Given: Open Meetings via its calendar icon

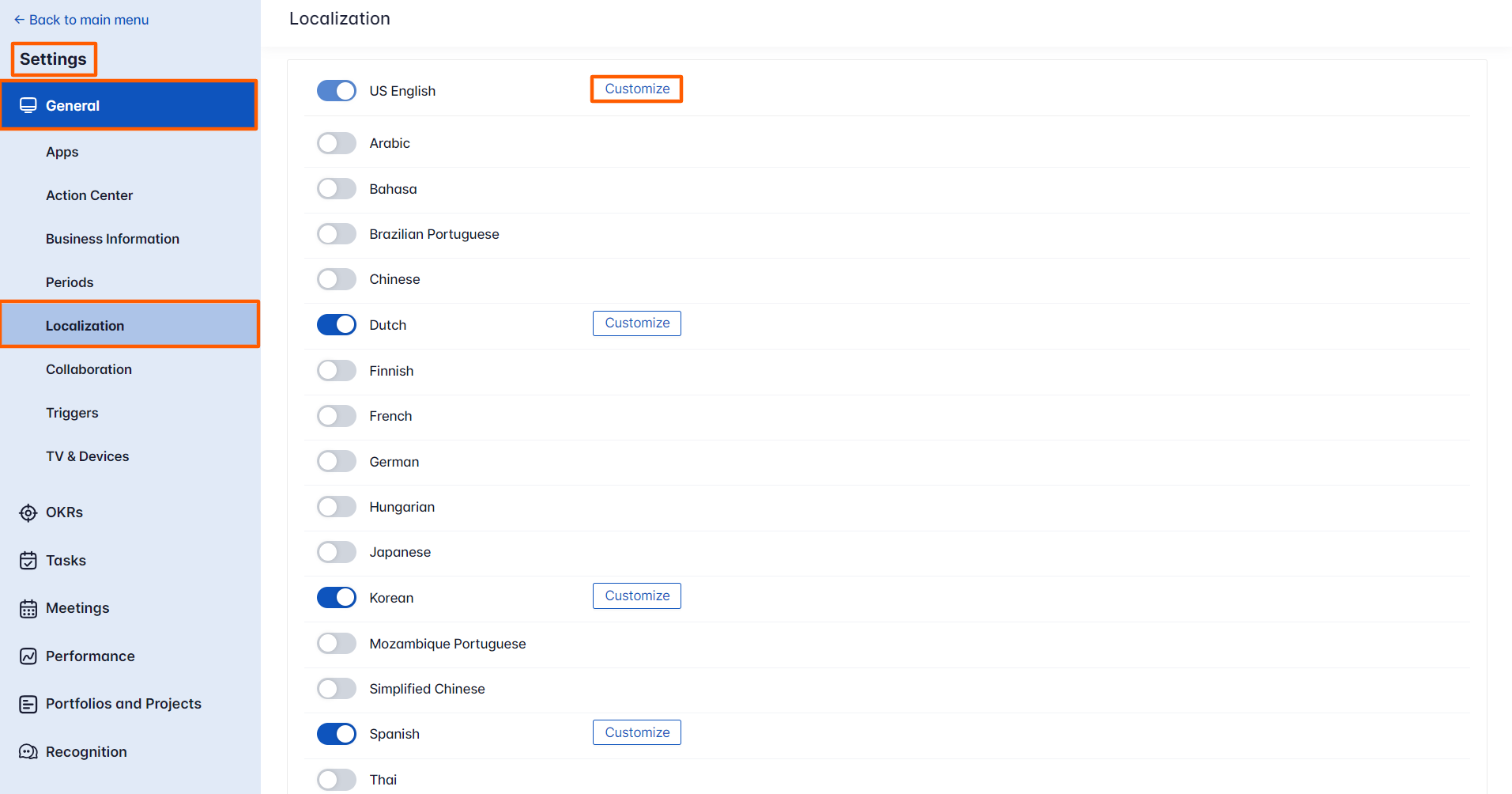Looking at the screenshot, I should (28, 607).
